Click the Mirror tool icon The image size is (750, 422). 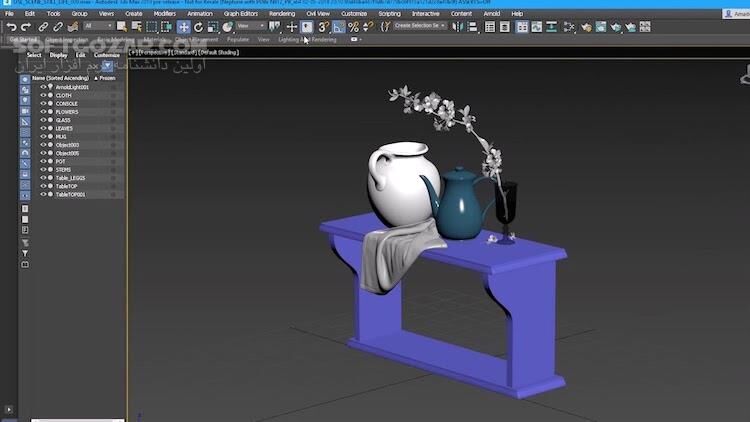[x=457, y=27]
